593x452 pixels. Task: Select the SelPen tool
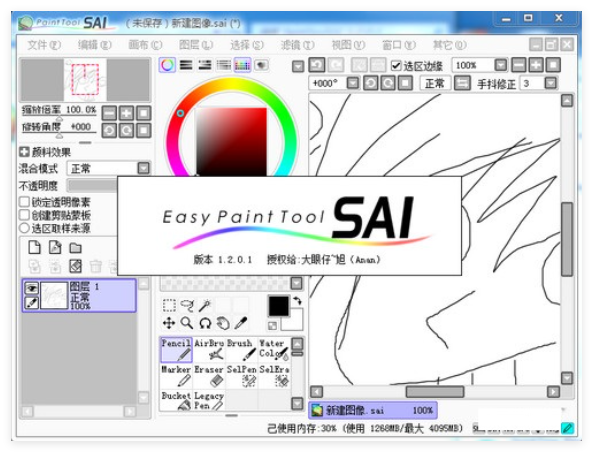tap(242, 376)
